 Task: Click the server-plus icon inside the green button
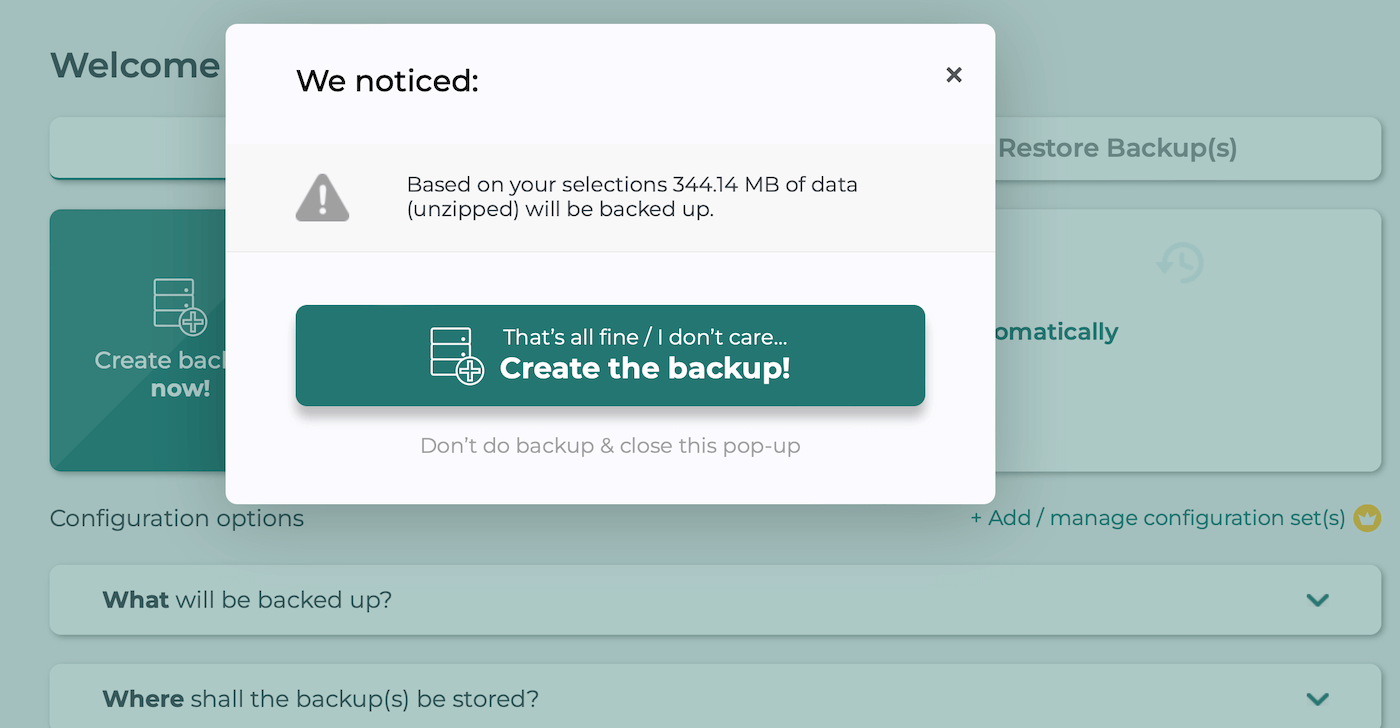tap(456, 356)
